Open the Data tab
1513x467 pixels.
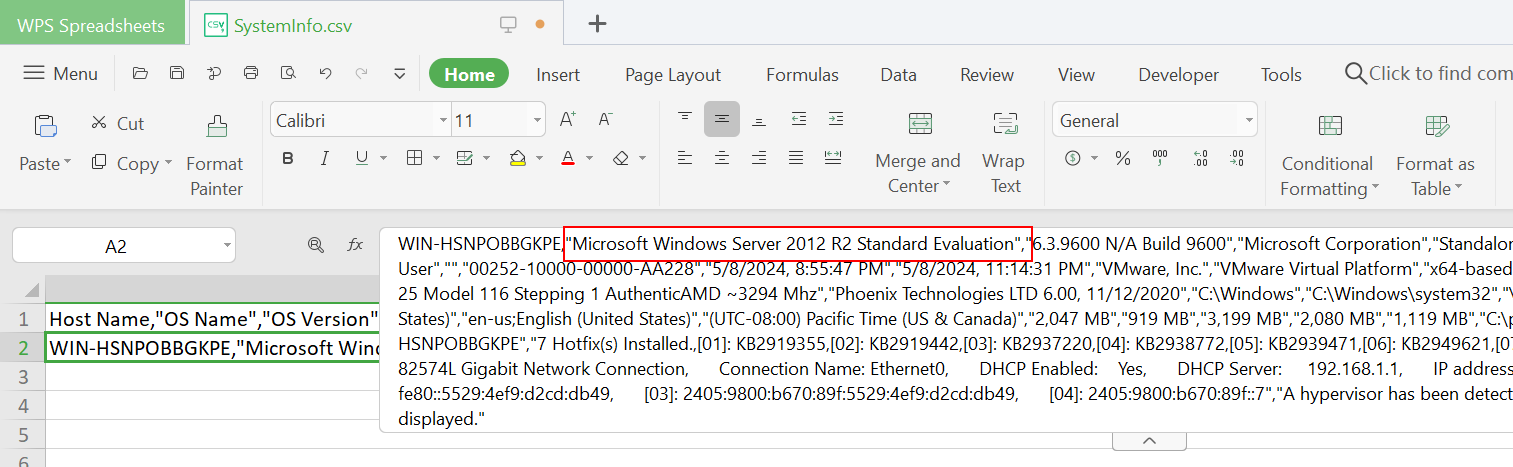898,74
